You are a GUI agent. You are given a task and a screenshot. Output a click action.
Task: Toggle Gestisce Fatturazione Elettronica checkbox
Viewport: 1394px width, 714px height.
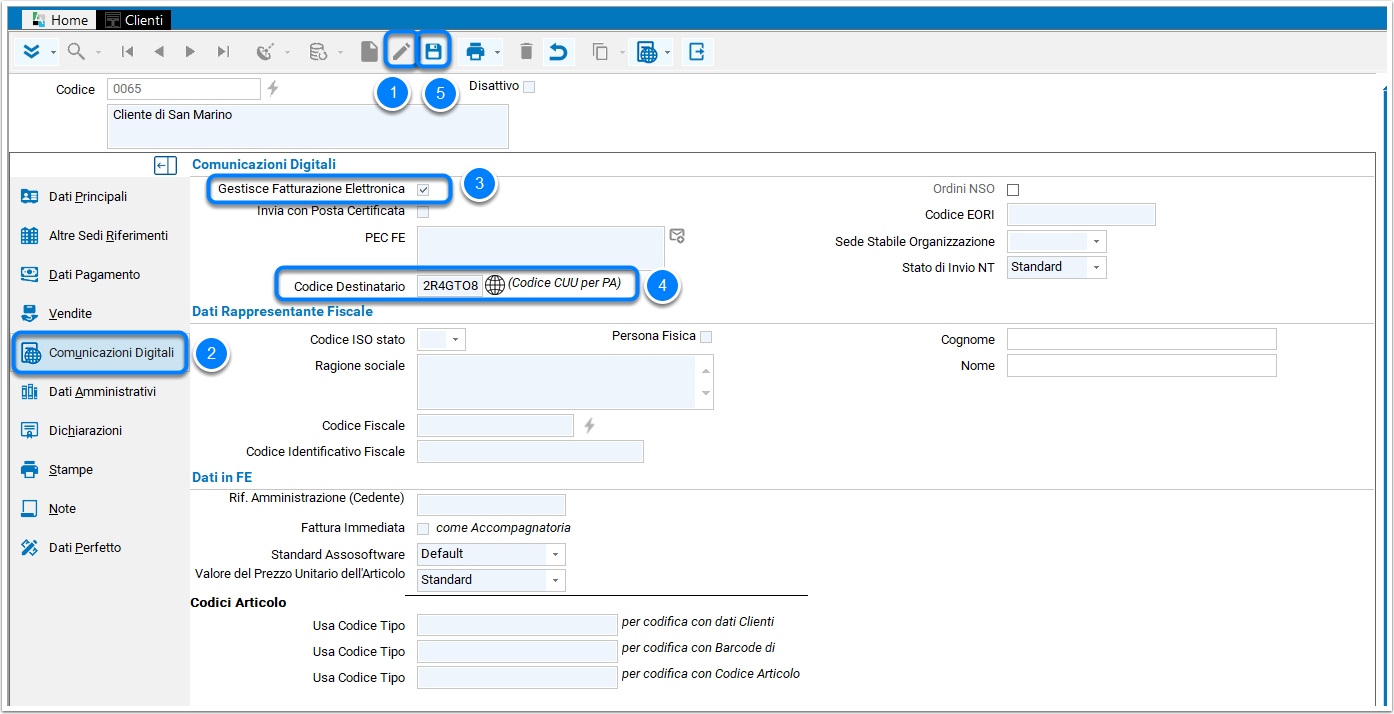coord(423,189)
